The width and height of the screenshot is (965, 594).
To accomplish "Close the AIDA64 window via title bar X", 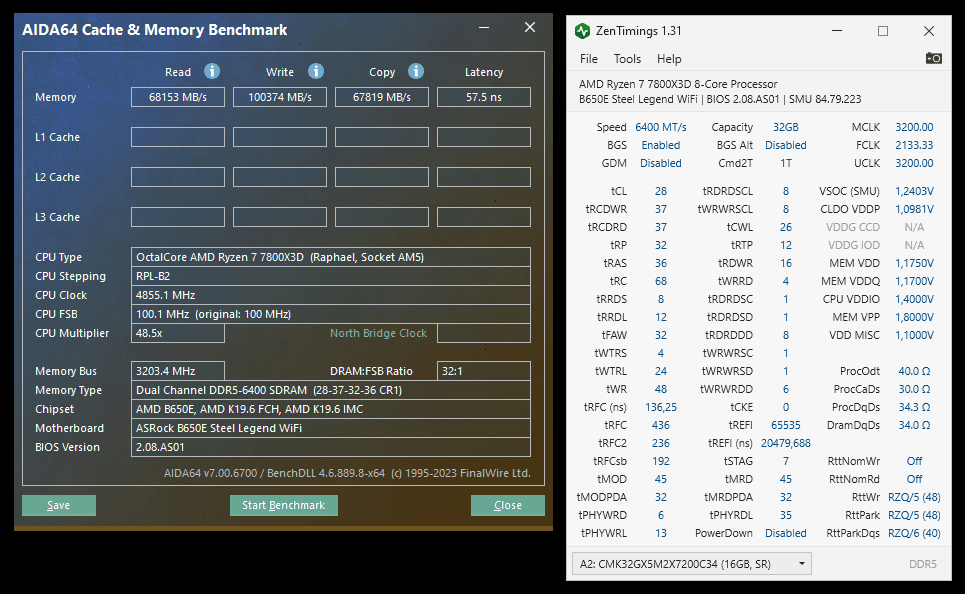I will [x=530, y=27].
